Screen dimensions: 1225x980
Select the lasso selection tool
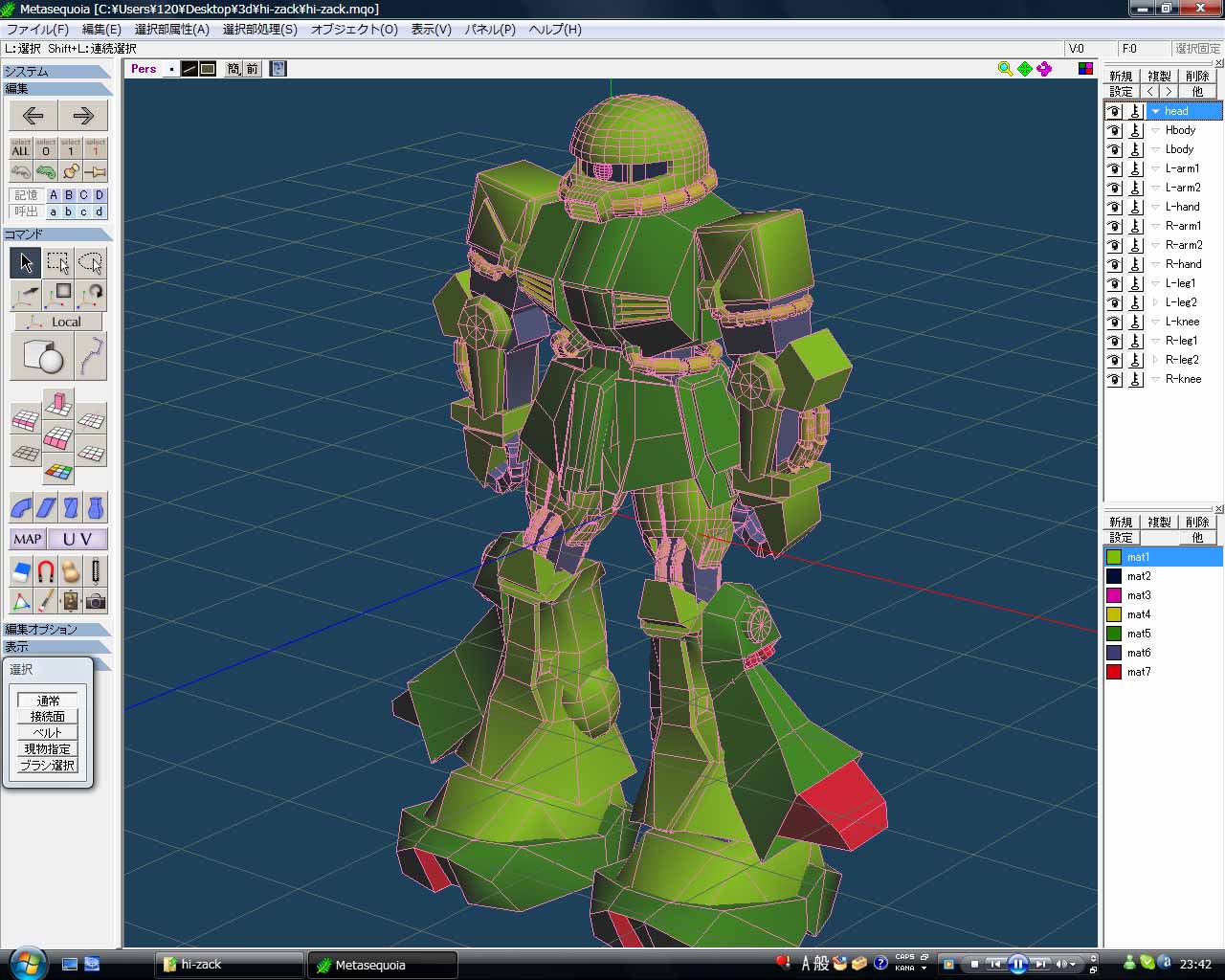91,262
